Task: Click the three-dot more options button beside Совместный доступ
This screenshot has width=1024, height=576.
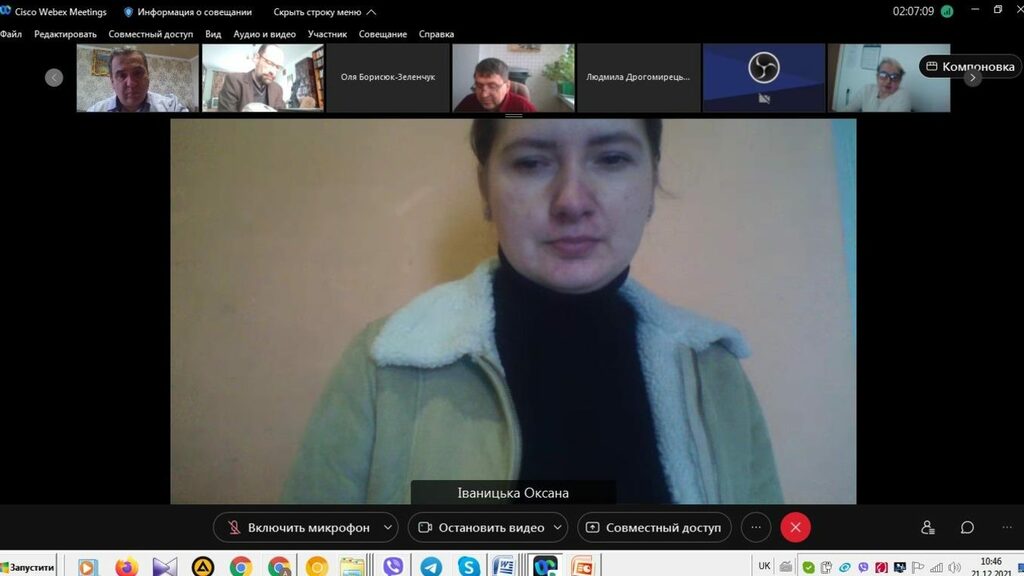Action: pos(756,527)
